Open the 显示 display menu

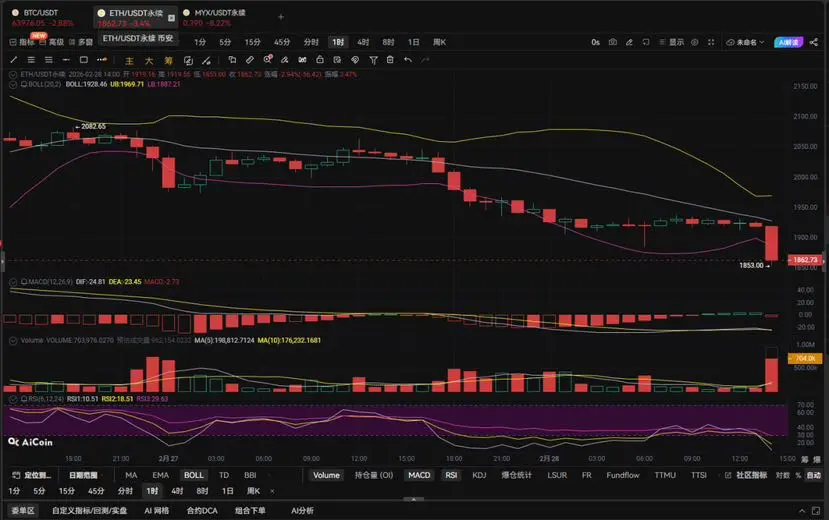click(671, 42)
